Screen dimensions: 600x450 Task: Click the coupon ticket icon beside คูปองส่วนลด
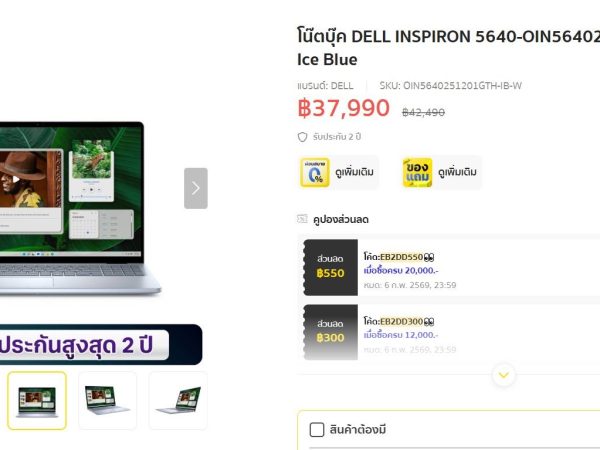[x=302, y=219]
